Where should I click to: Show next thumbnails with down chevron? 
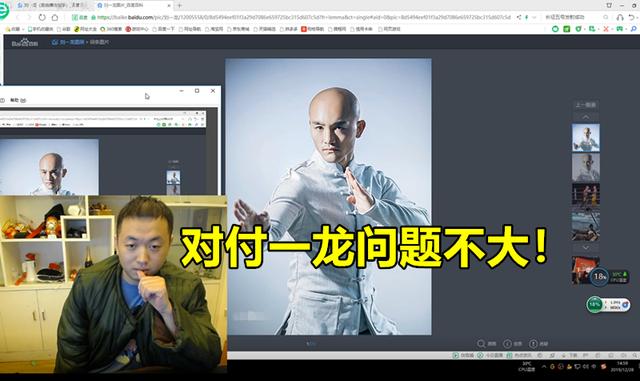click(586, 247)
